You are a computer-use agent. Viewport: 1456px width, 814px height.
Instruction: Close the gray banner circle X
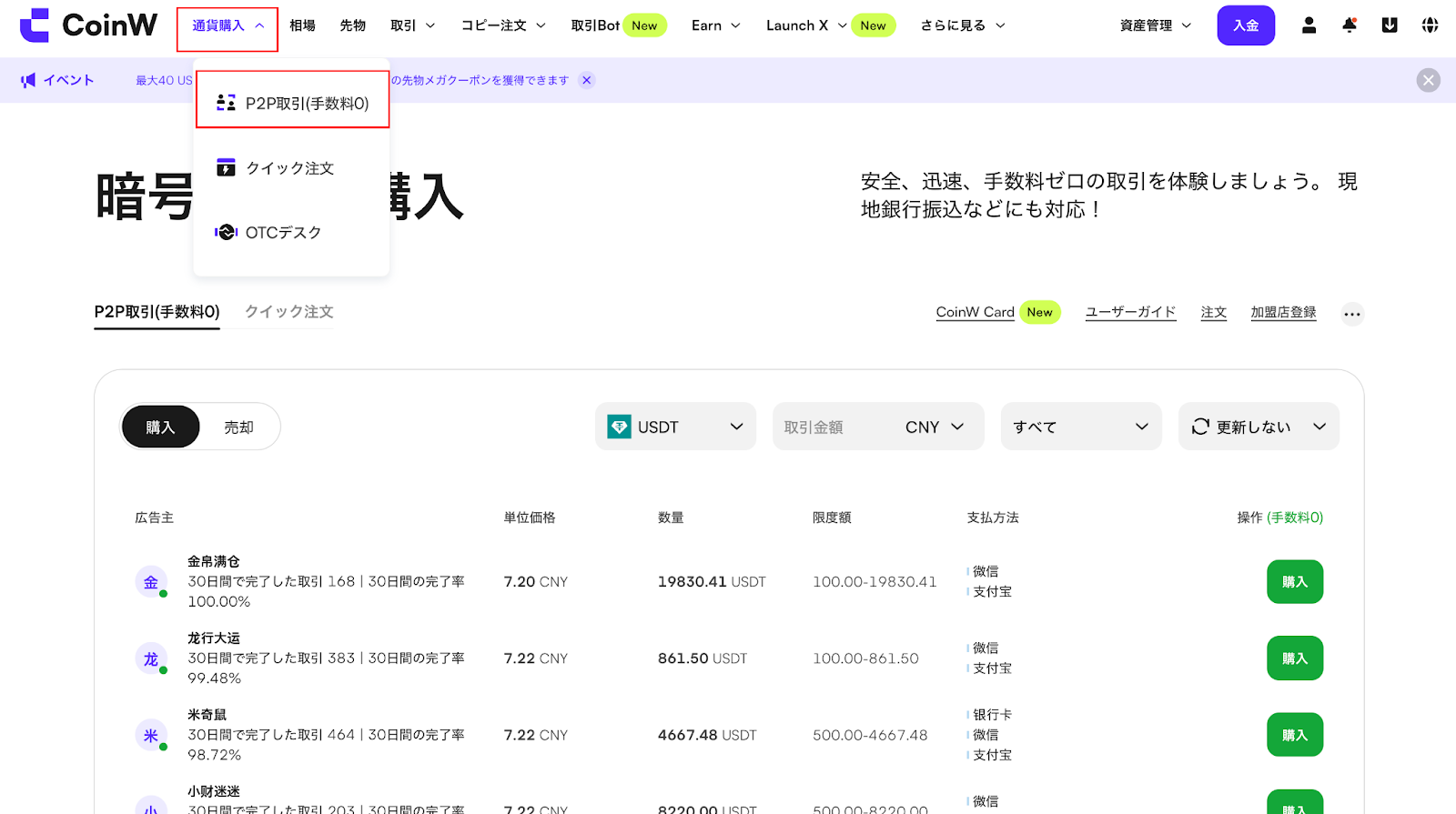point(1429,80)
